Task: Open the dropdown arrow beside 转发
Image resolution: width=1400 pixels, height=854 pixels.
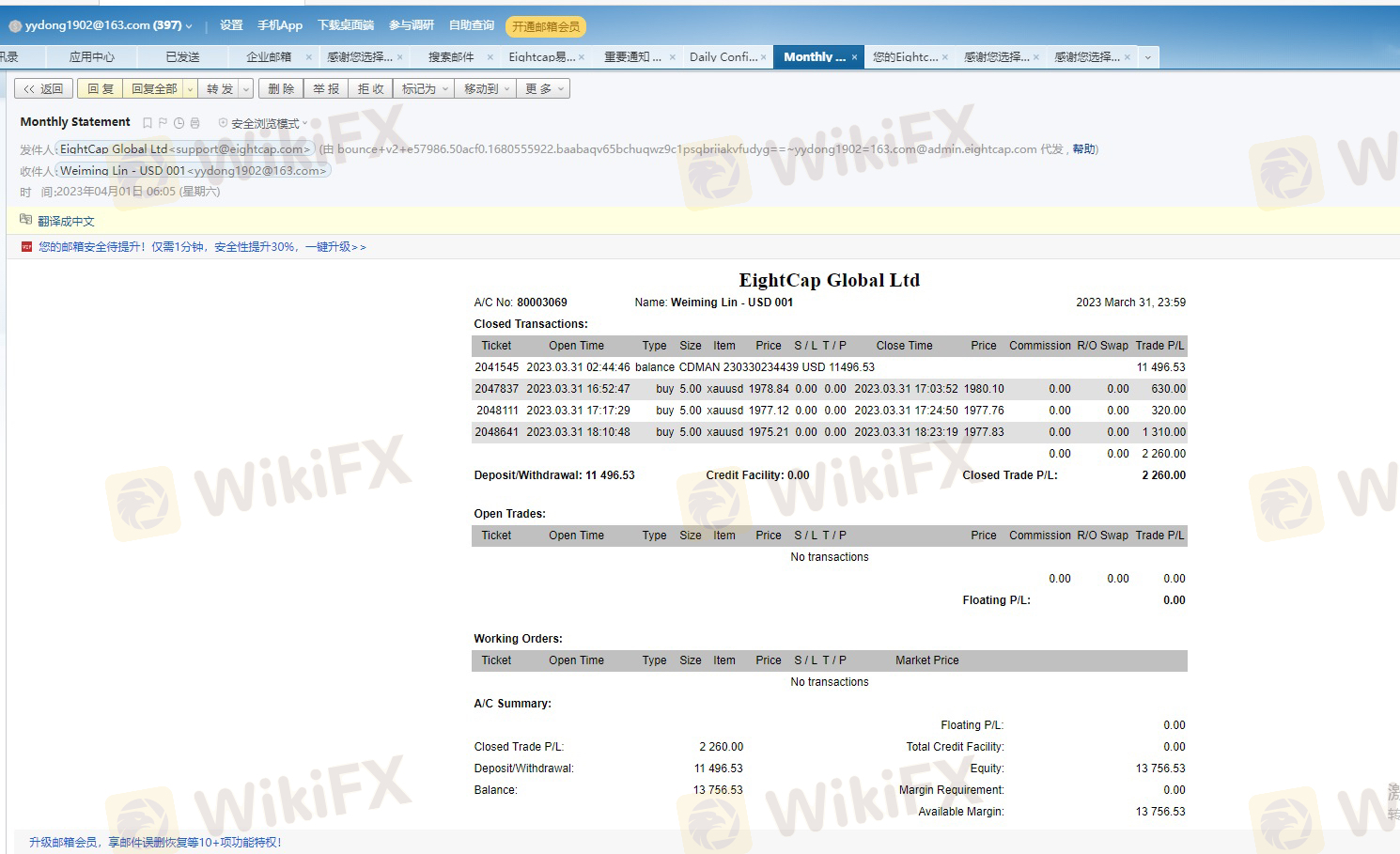Action: pos(246,89)
